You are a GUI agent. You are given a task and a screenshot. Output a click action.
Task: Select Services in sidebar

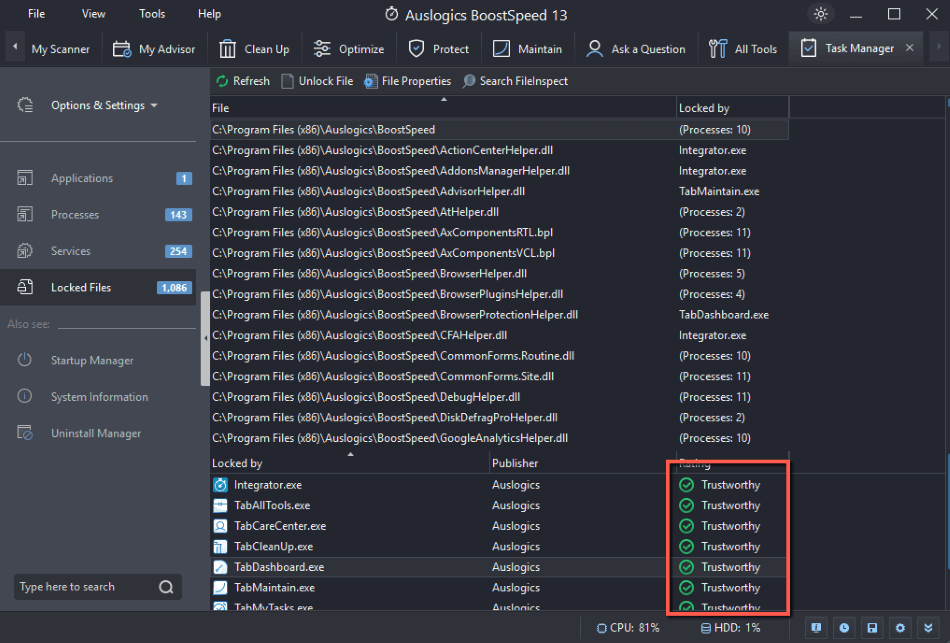(x=98, y=251)
